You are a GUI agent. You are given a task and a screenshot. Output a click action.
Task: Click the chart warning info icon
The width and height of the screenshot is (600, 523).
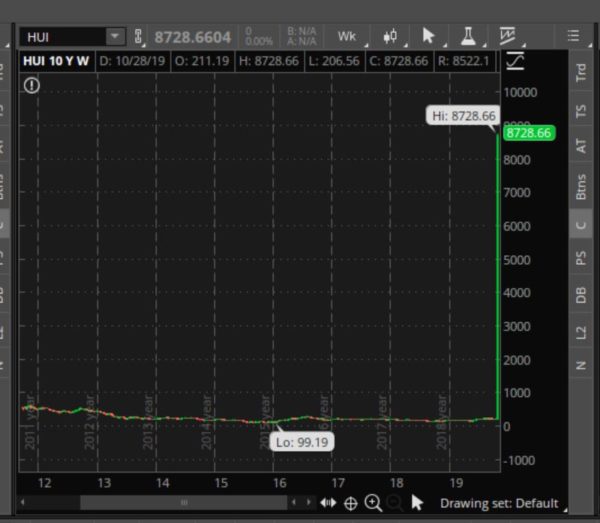point(32,86)
